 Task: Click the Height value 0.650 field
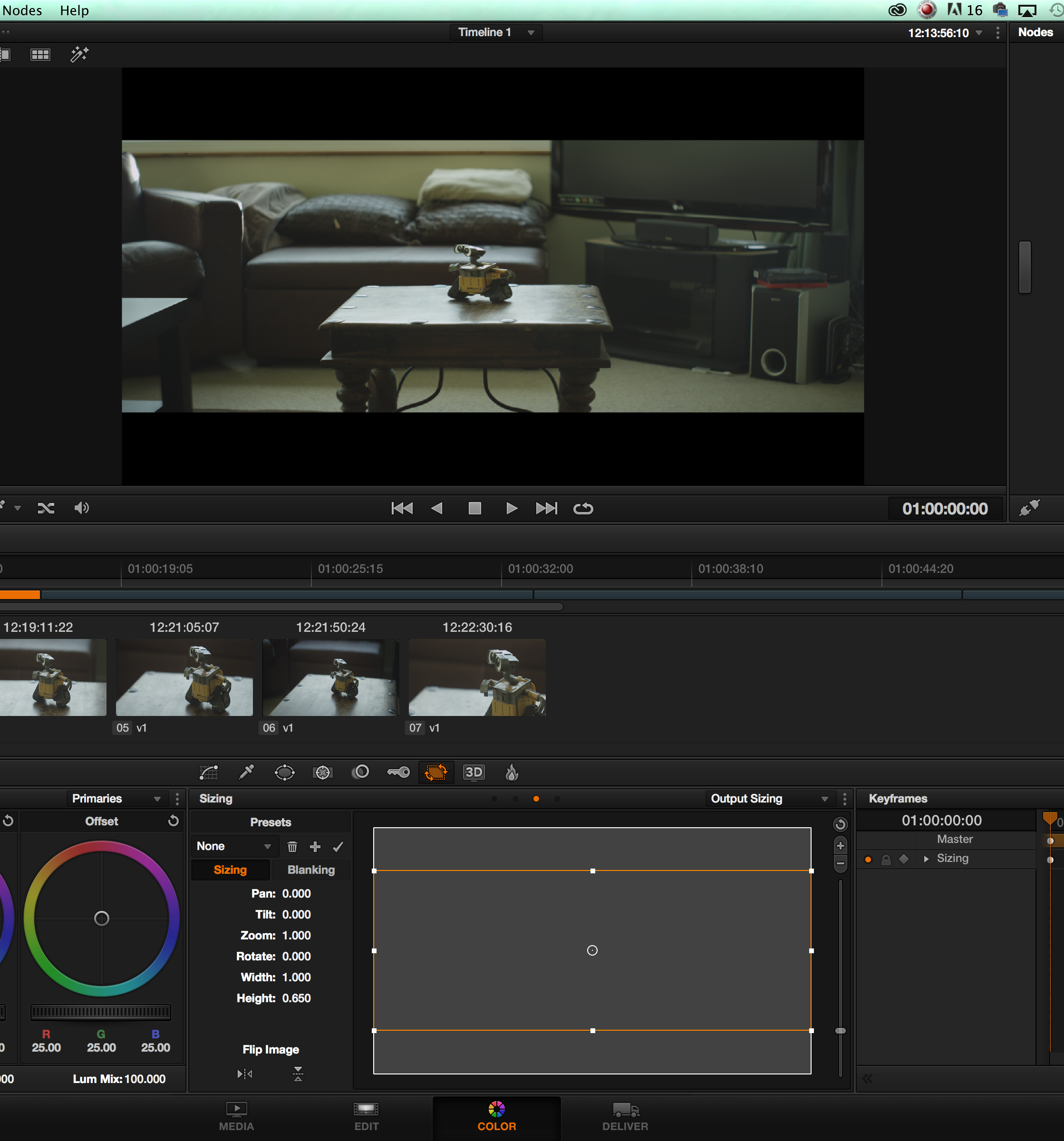pos(296,998)
